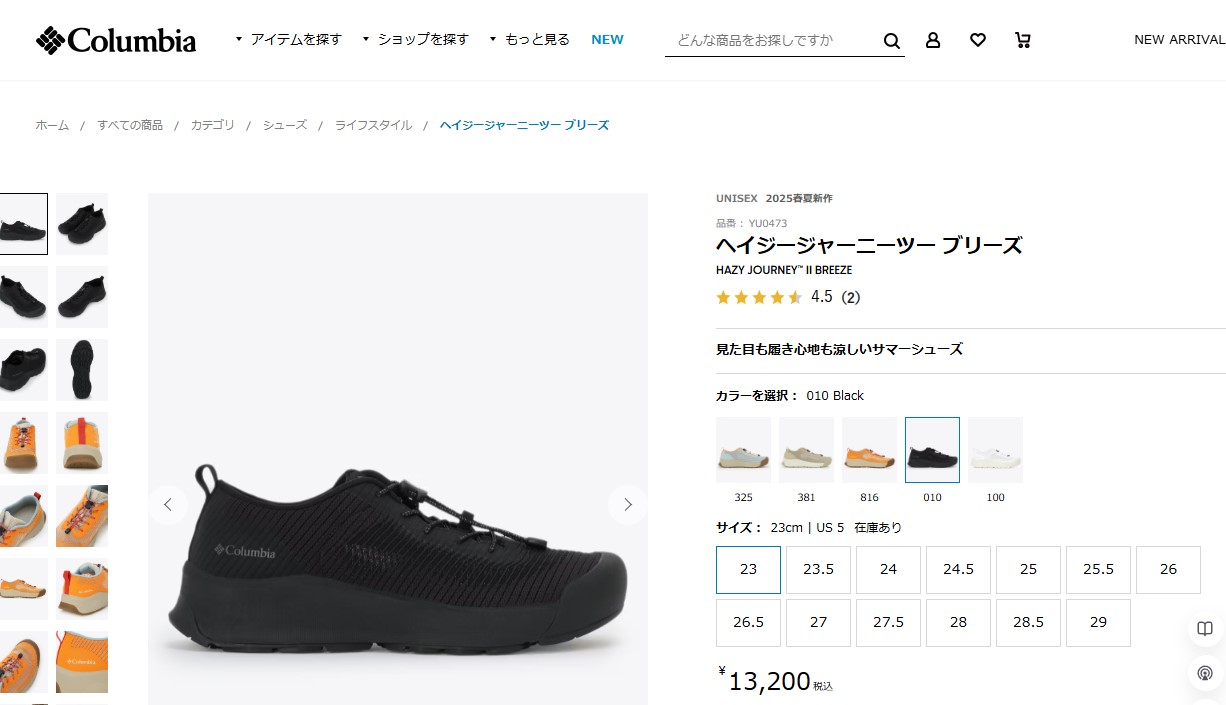The height and width of the screenshot is (705, 1226).
Task: Choose color swatch 816 orange shoe
Action: [x=869, y=450]
